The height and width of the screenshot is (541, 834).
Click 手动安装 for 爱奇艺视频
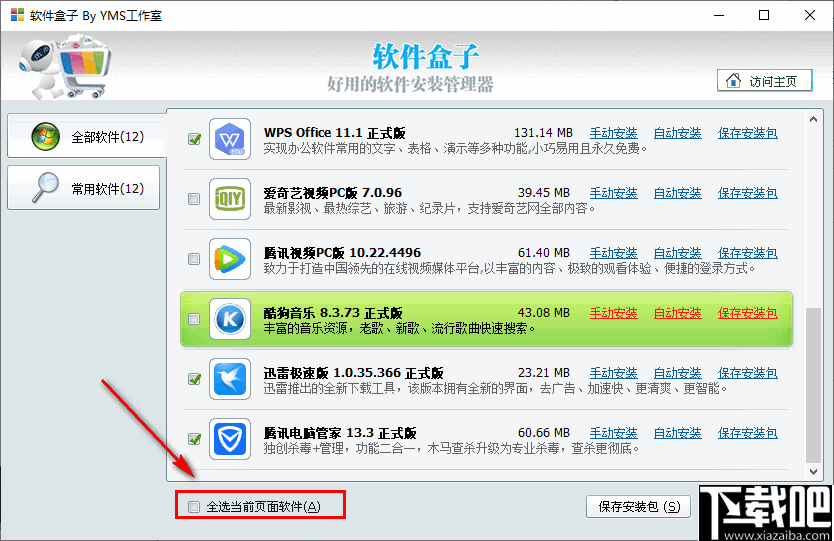[613, 193]
